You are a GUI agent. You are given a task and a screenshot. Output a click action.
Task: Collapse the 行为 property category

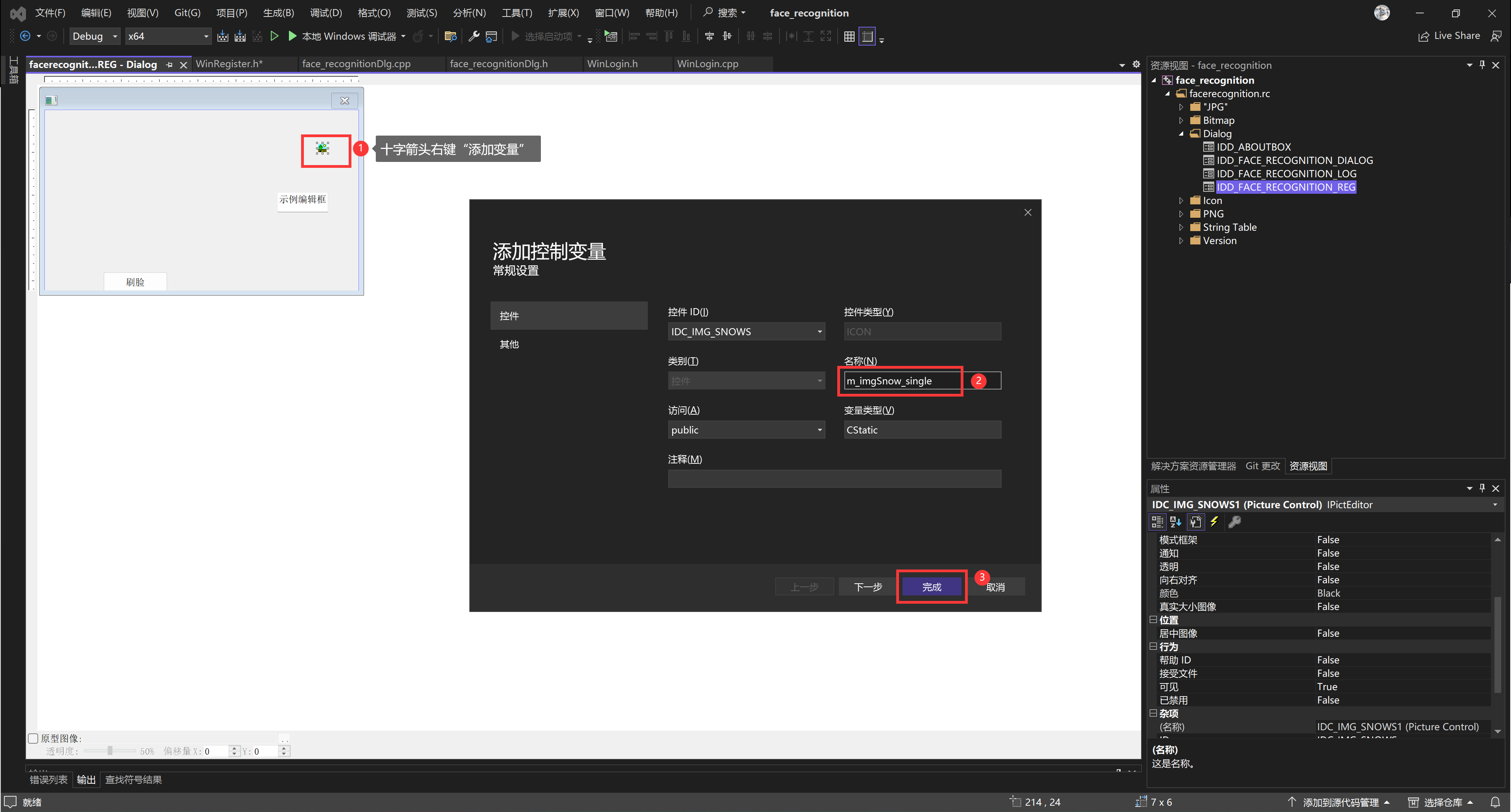click(x=1153, y=647)
